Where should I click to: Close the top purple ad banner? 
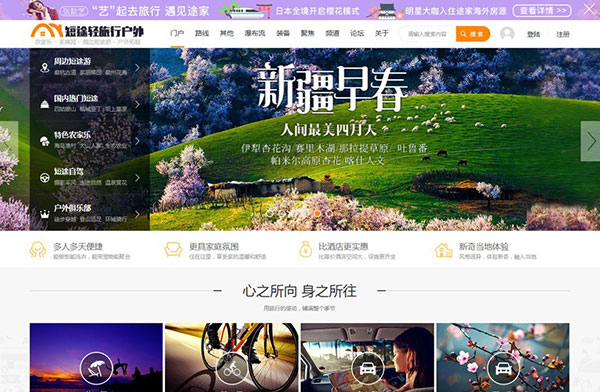(590, 9)
